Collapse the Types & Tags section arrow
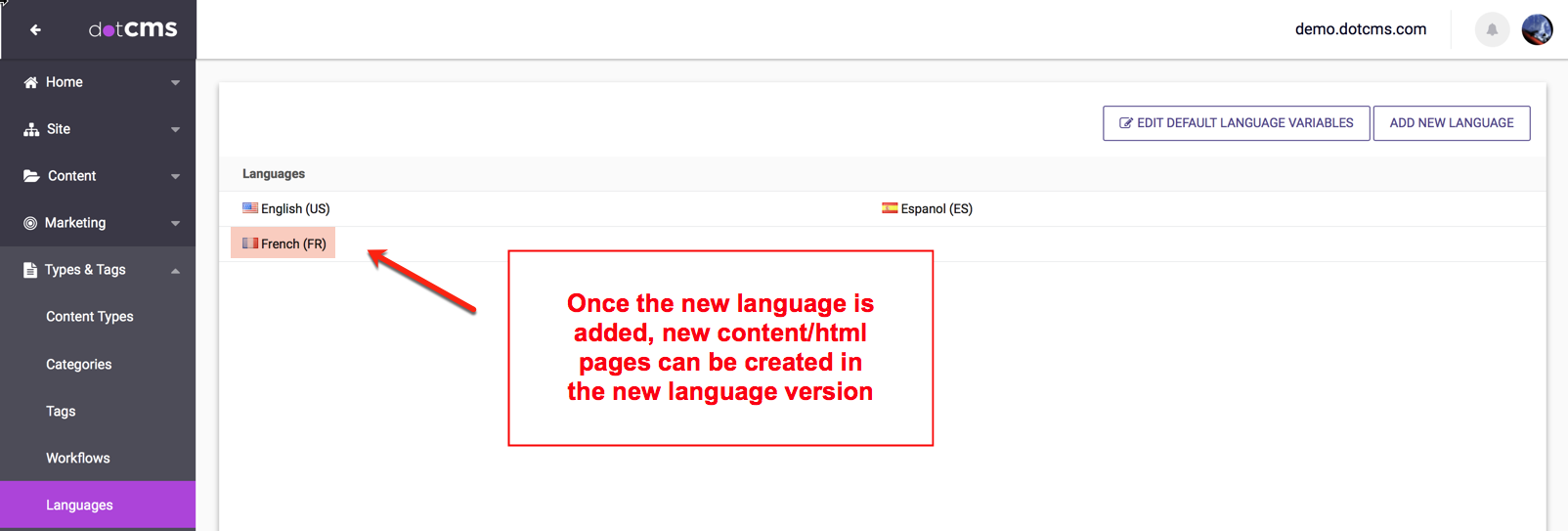 coord(175,271)
